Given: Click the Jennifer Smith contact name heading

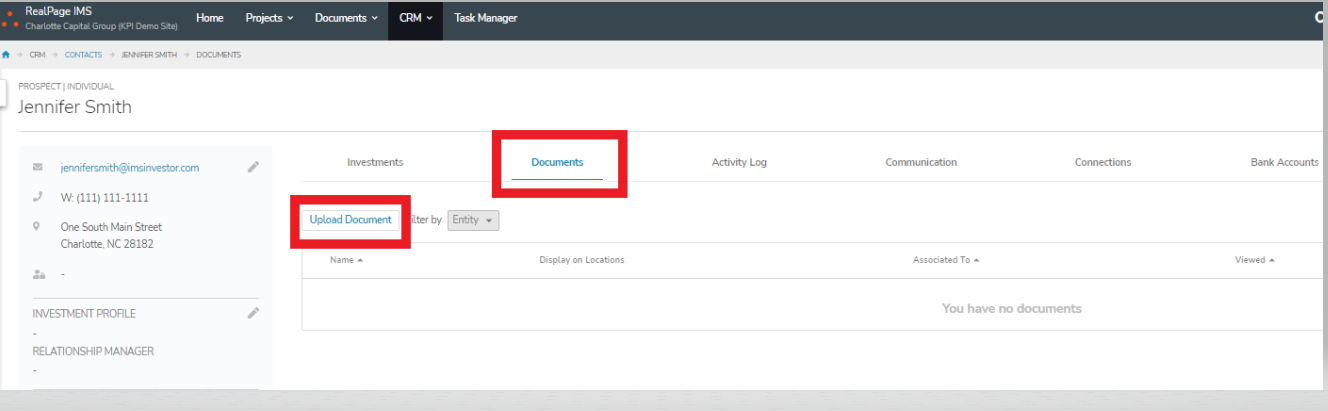Looking at the screenshot, I should tap(75, 107).
